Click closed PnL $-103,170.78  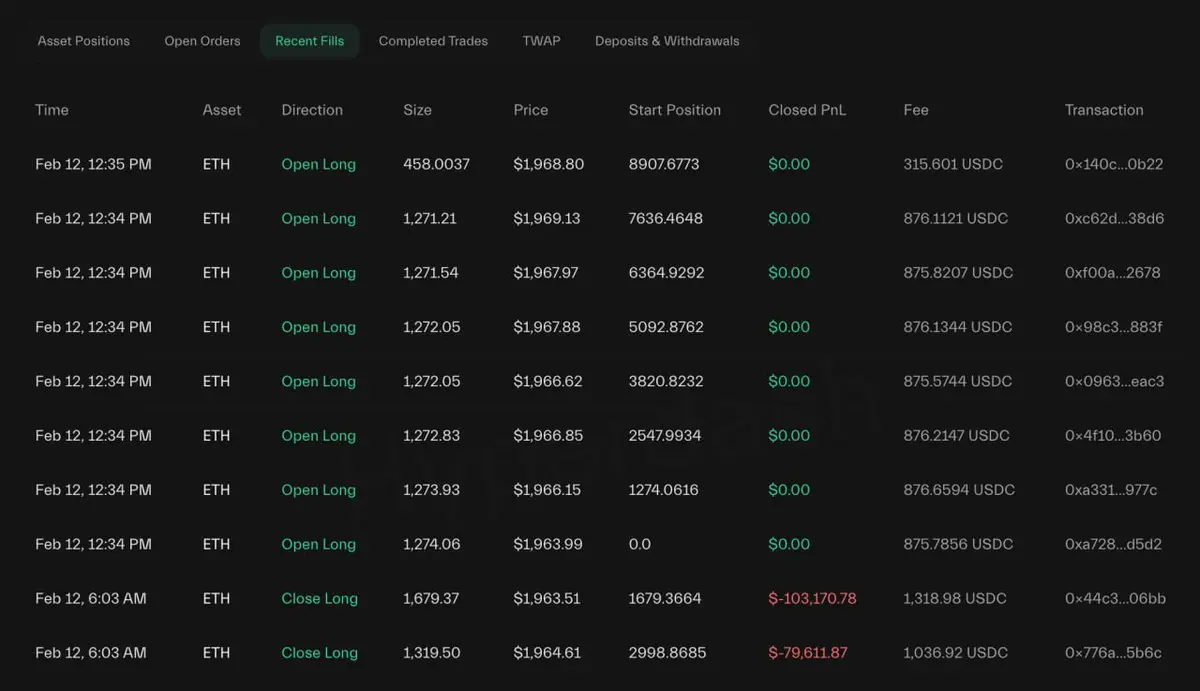click(x=812, y=598)
